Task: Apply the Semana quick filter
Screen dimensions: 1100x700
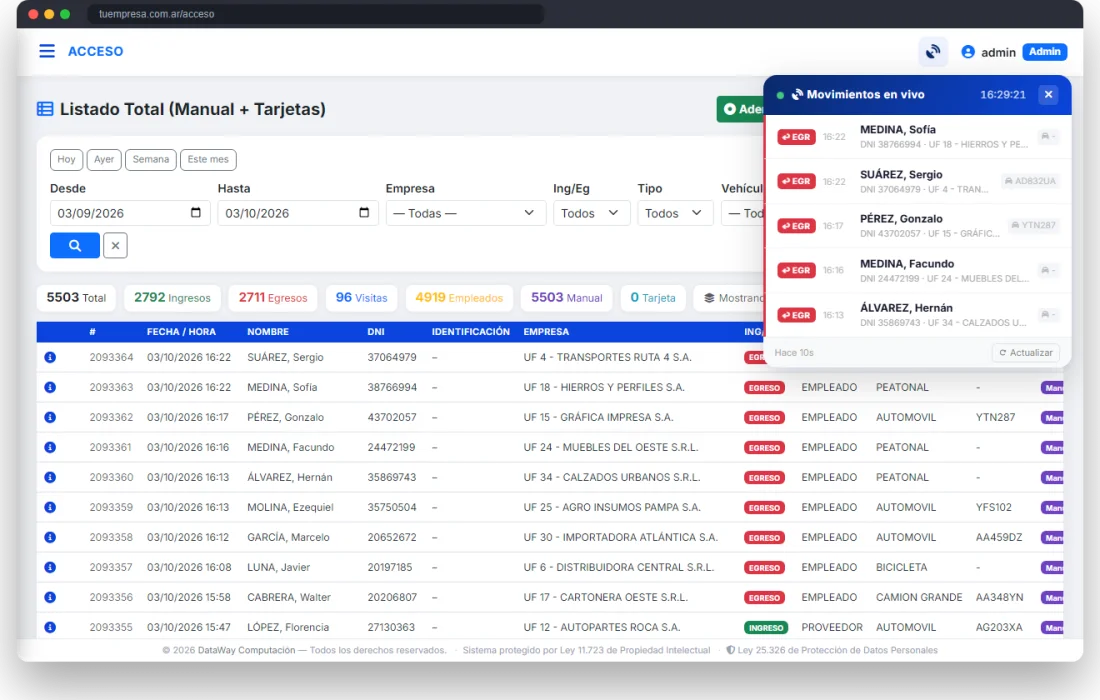Action: tap(151, 160)
